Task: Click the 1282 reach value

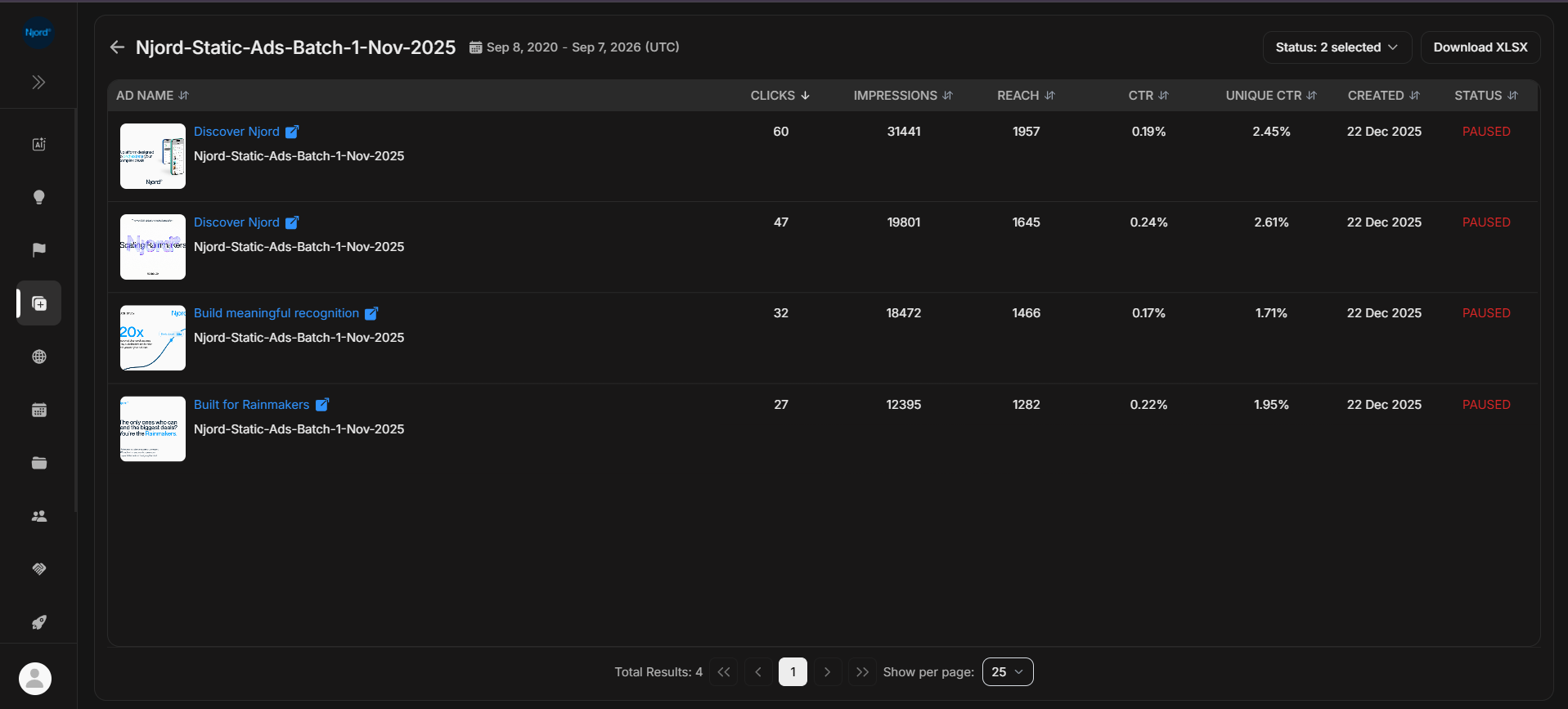Action: tap(1026, 405)
